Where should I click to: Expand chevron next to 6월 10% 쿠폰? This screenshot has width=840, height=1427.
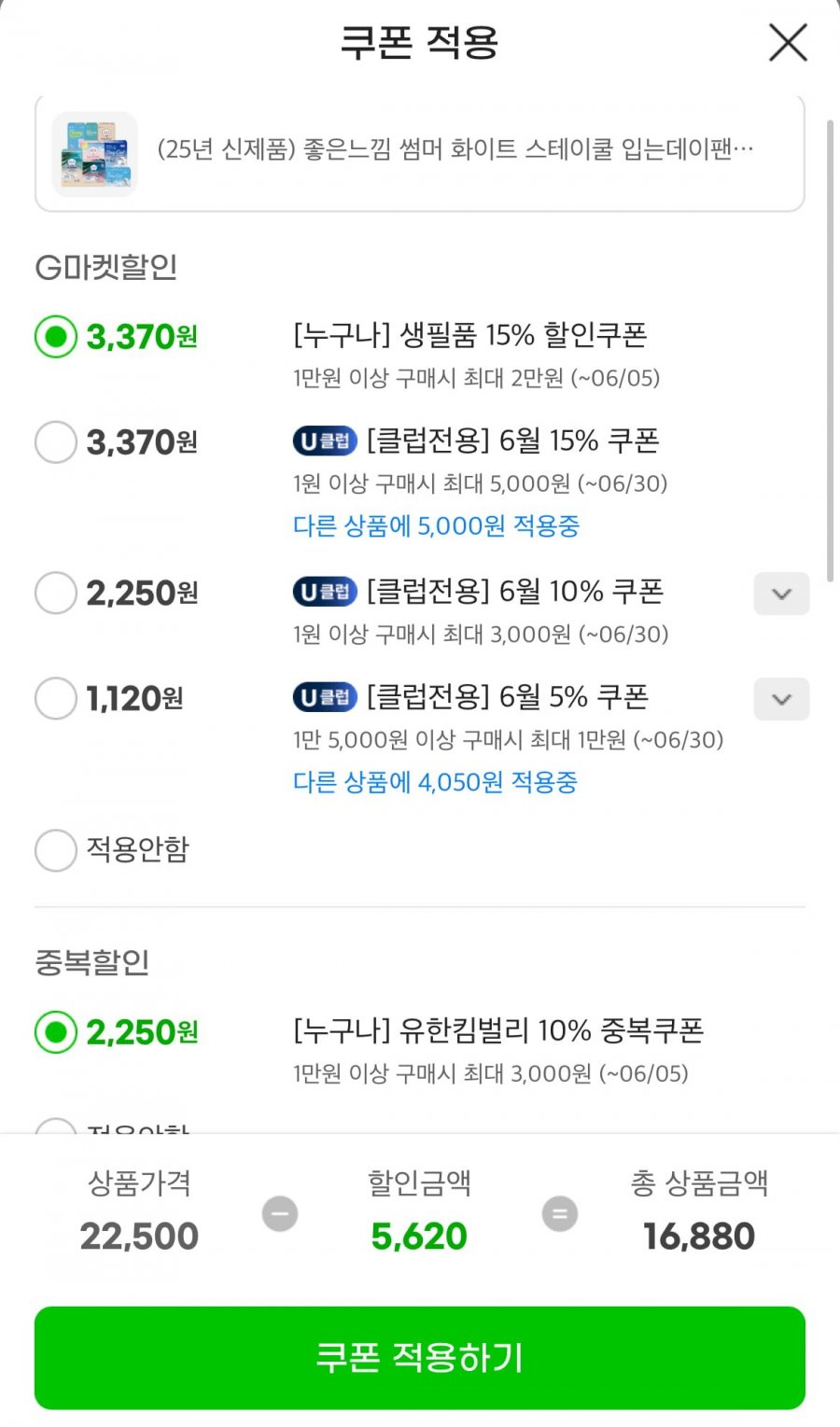781,594
